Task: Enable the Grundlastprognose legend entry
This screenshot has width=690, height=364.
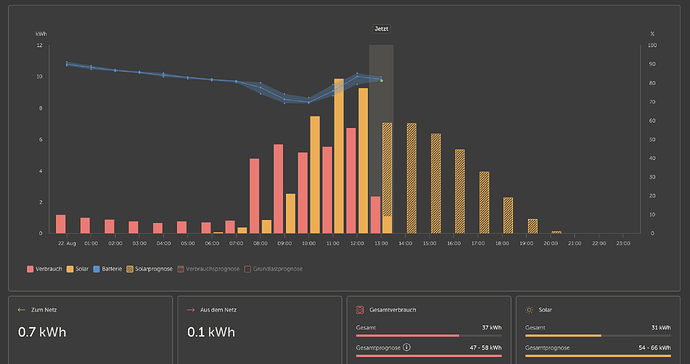Action: [x=273, y=269]
